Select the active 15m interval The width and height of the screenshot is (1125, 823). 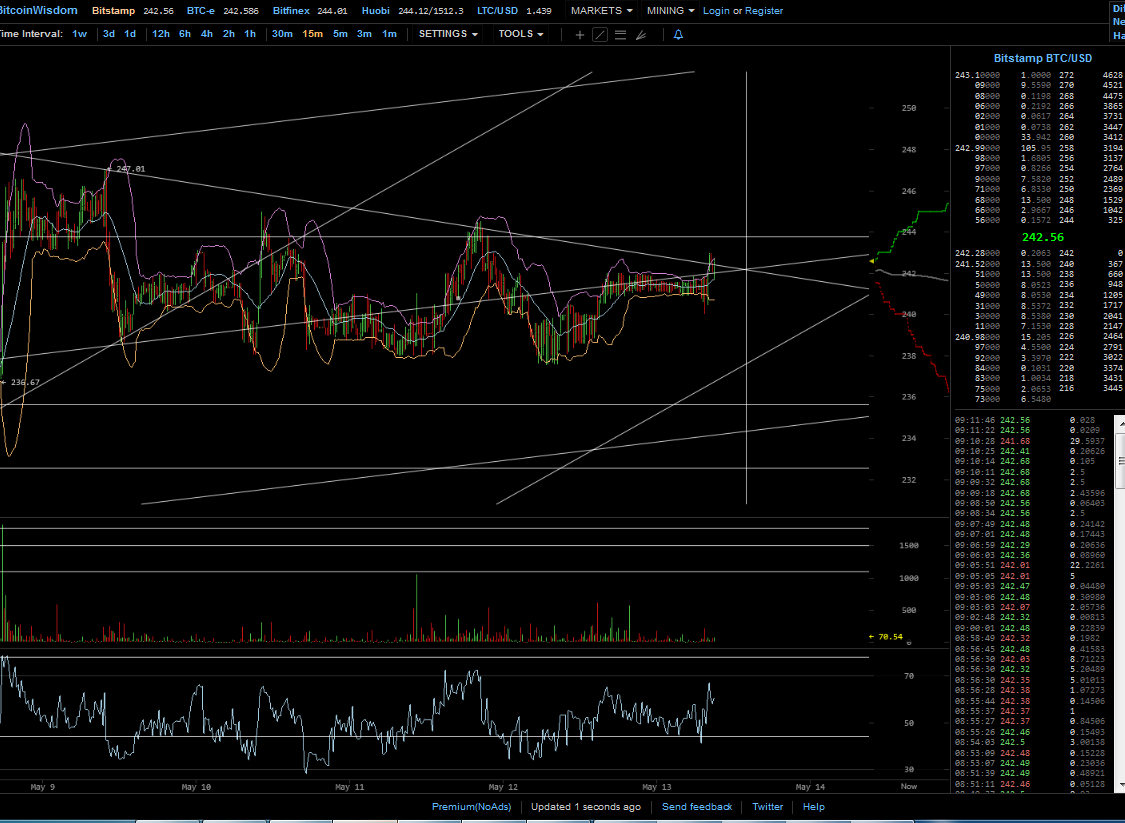coord(312,34)
